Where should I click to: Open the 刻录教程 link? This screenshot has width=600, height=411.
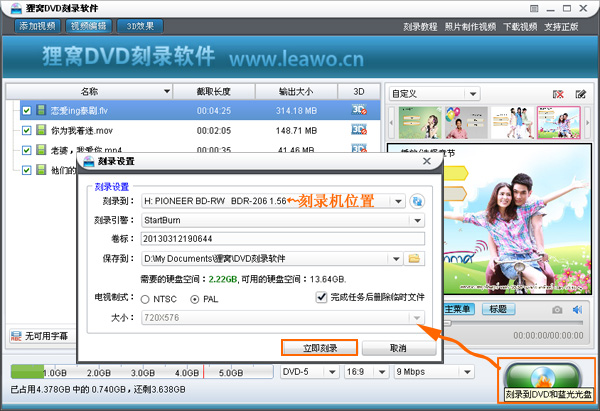tap(420, 27)
